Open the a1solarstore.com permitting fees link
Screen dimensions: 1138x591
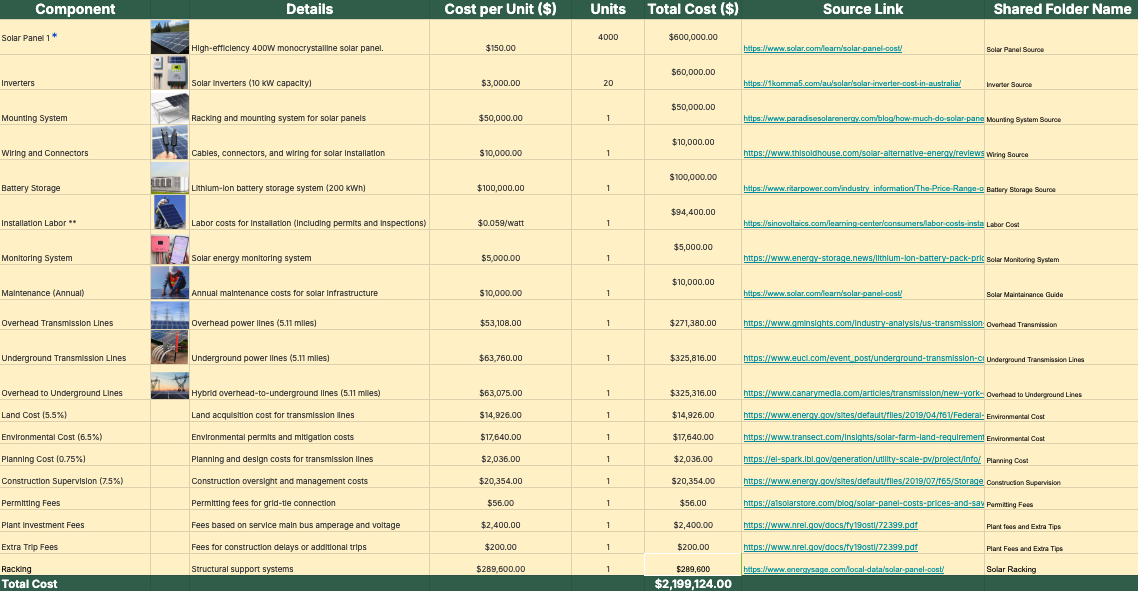(864, 503)
